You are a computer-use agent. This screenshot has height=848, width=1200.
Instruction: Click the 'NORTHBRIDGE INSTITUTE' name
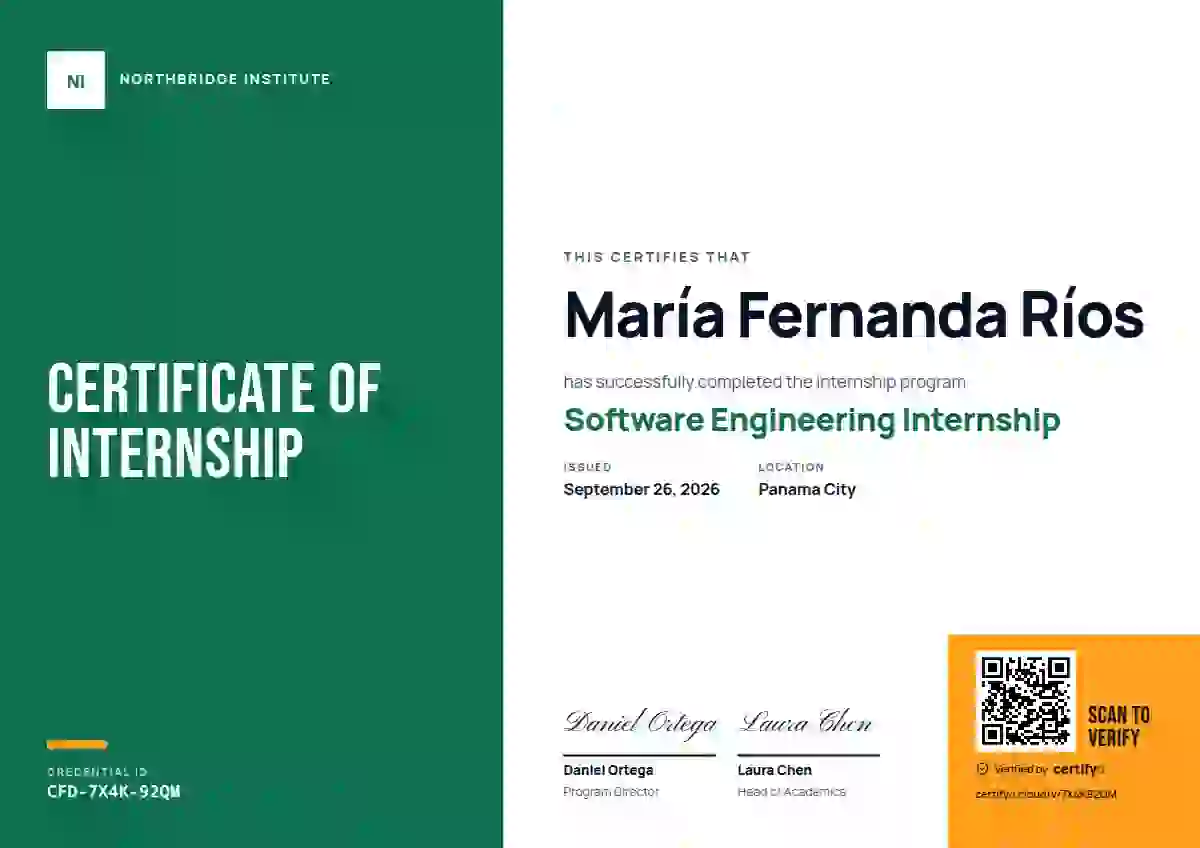225,79
